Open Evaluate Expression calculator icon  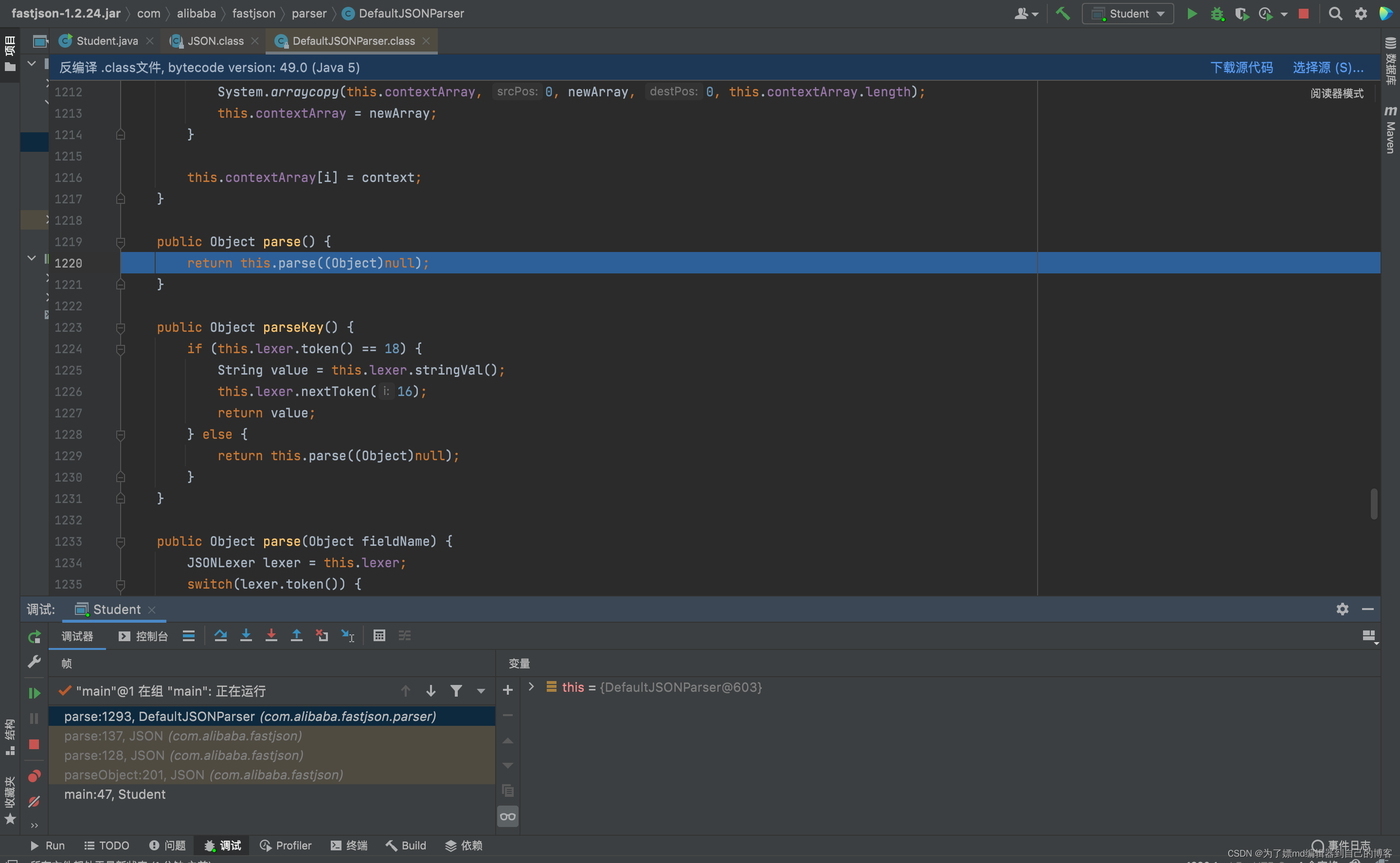[379, 635]
